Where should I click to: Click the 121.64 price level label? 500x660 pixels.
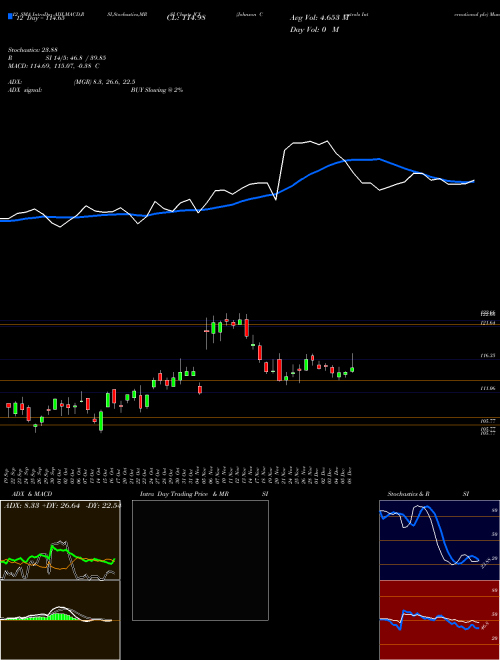pos(487,323)
